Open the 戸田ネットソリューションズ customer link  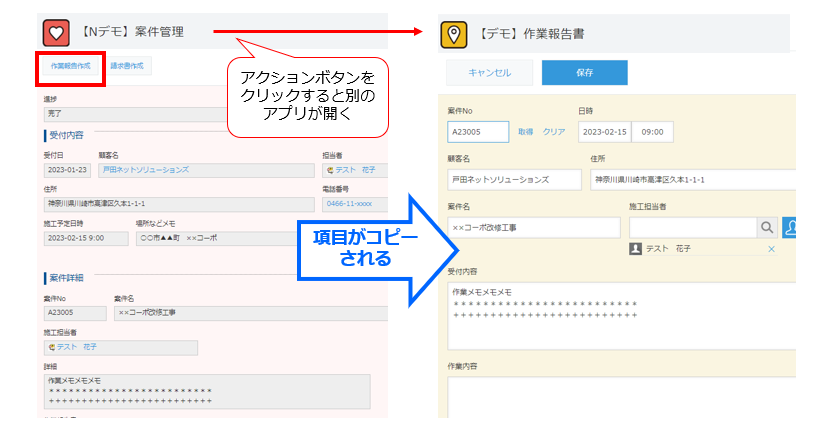pyautogui.click(x=145, y=170)
